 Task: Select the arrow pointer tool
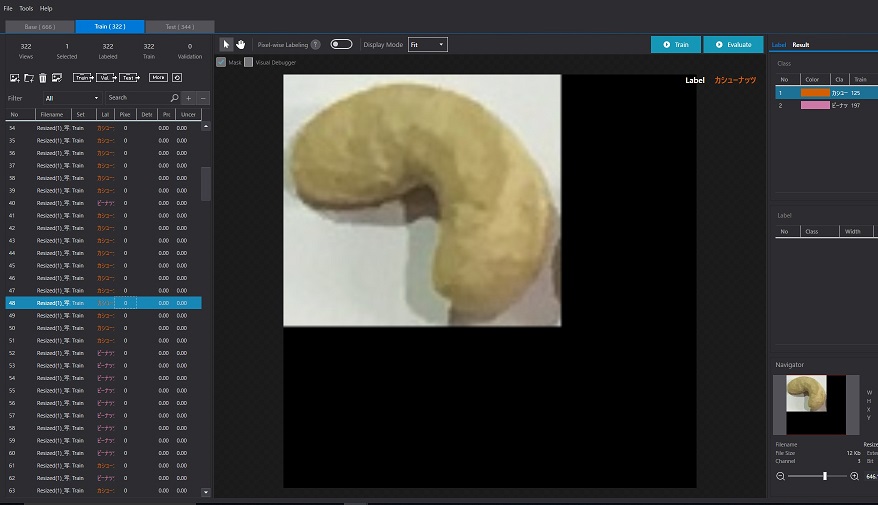pos(226,44)
